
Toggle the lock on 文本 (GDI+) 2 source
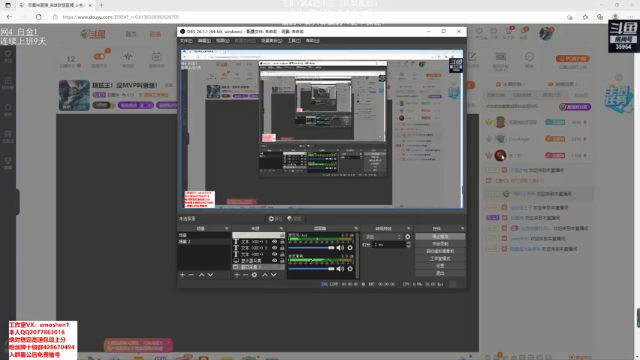click(282, 248)
